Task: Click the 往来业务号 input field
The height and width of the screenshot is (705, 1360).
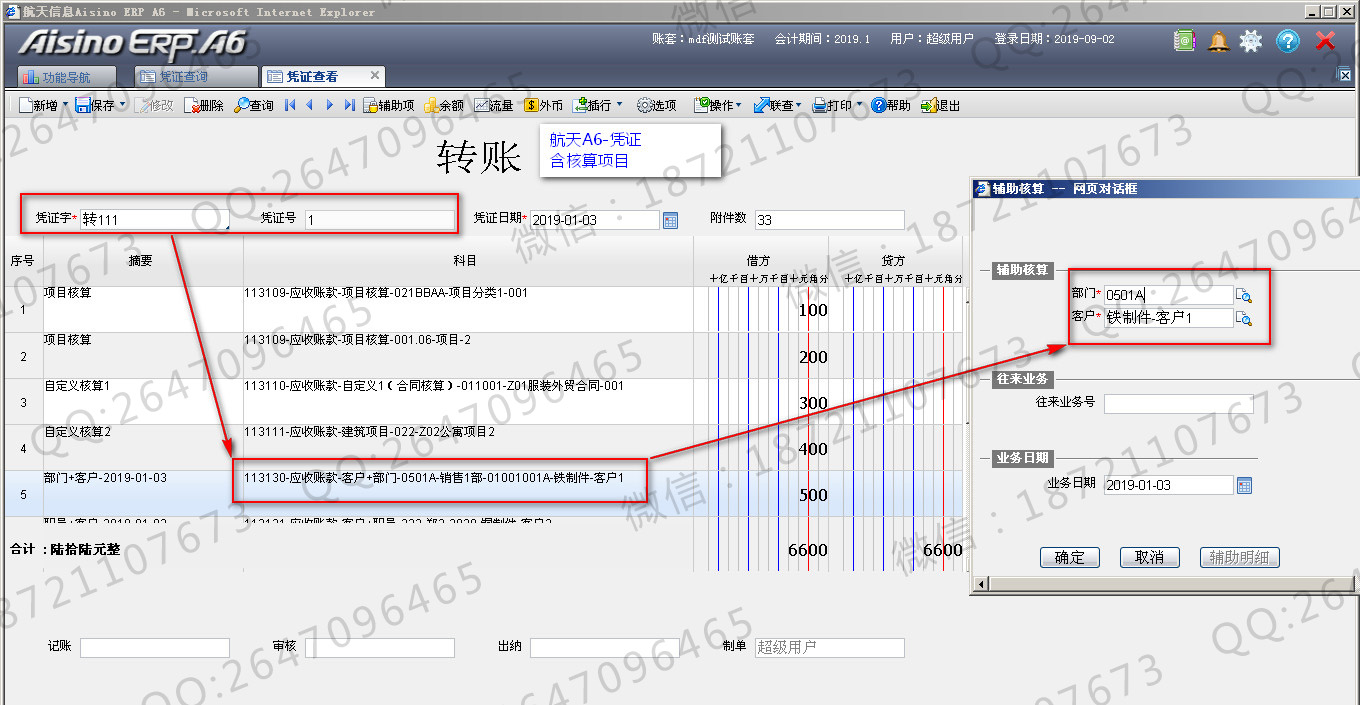Action: point(1178,403)
